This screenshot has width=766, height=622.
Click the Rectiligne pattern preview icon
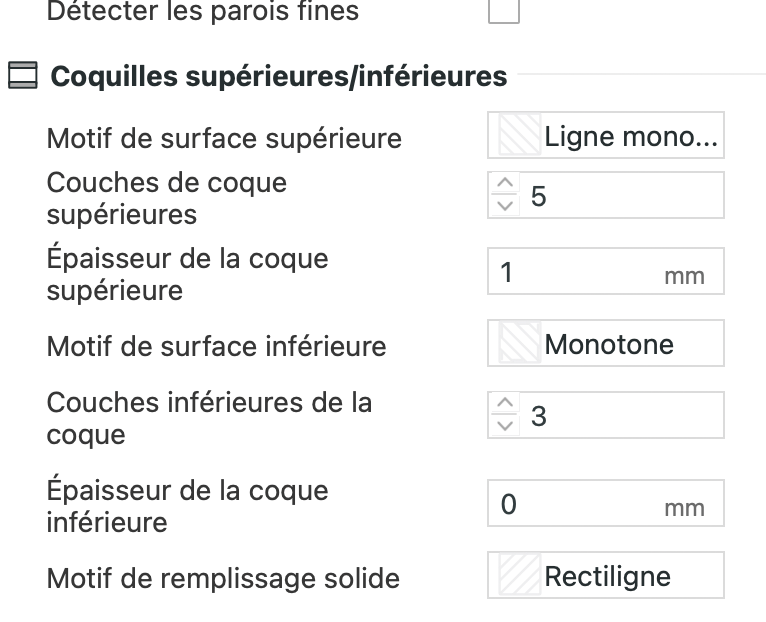click(517, 577)
